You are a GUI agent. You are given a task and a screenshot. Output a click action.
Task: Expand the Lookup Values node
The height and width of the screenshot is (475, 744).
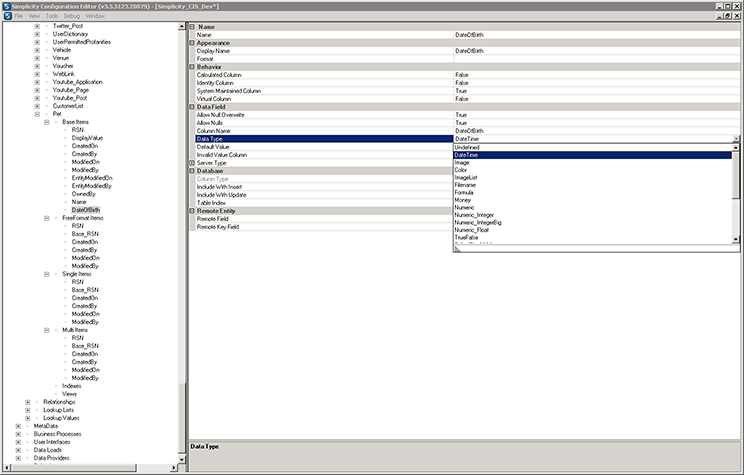pyautogui.click(x=28, y=418)
